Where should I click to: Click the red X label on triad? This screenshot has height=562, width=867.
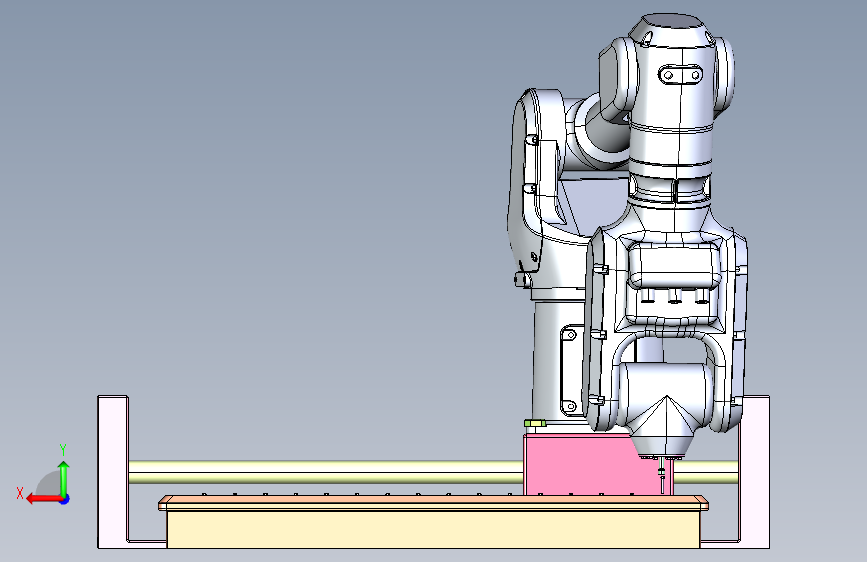tap(20, 493)
